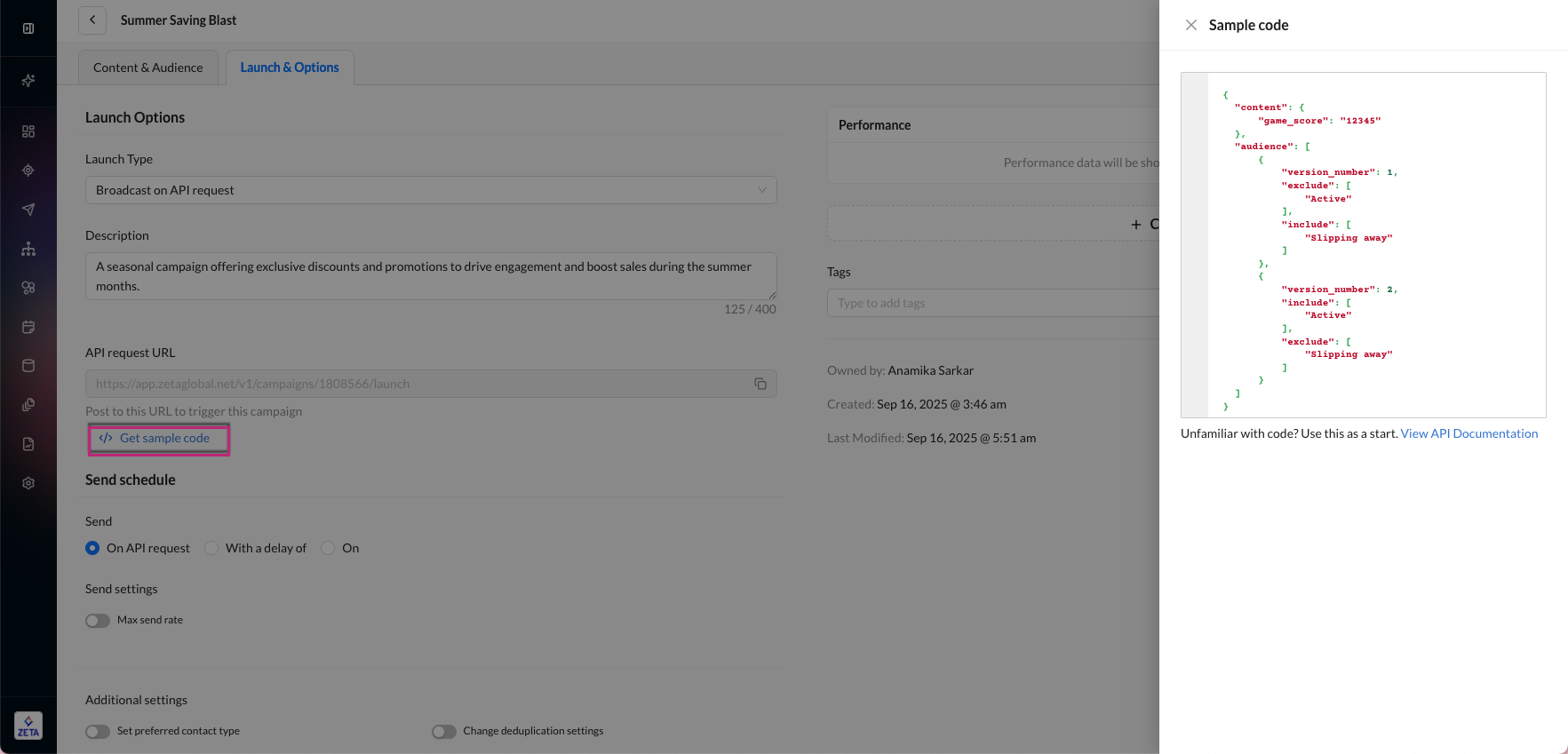The image size is (1568, 754).
Task: Select the On API request radio button
Action: (92, 548)
